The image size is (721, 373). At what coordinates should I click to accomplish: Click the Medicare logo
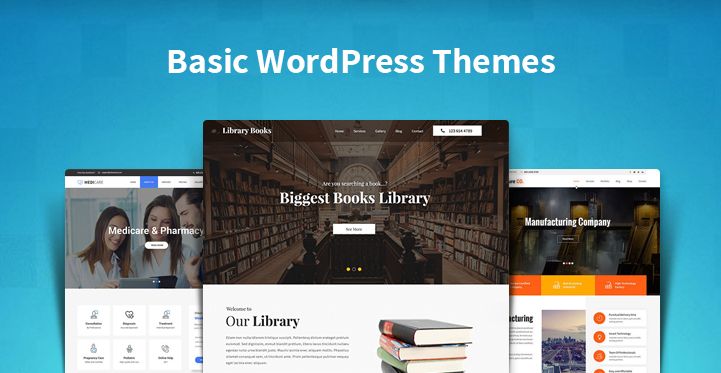(x=90, y=182)
